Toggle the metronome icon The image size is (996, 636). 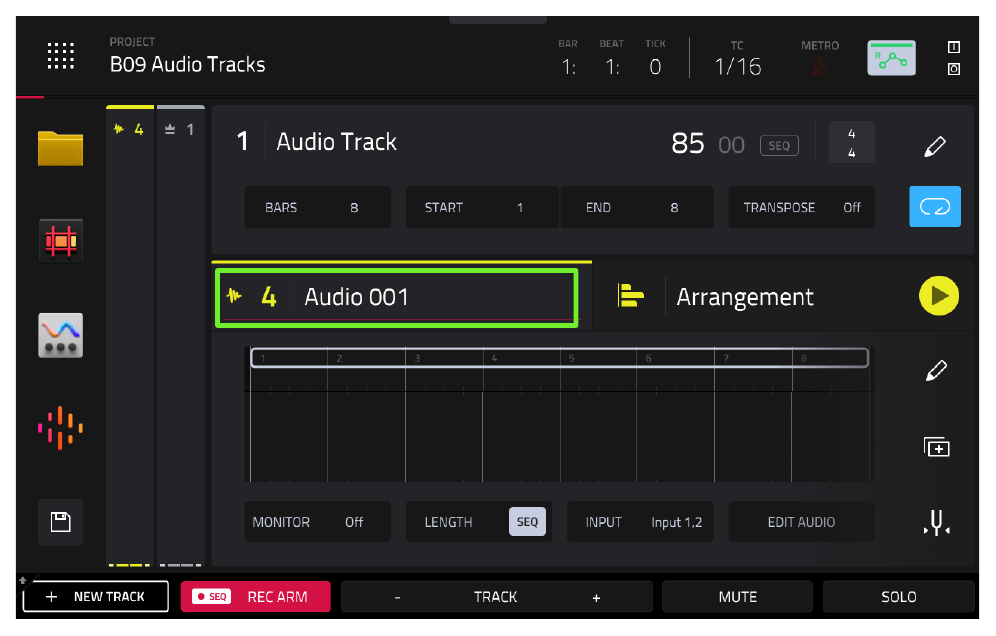[x=819, y=67]
